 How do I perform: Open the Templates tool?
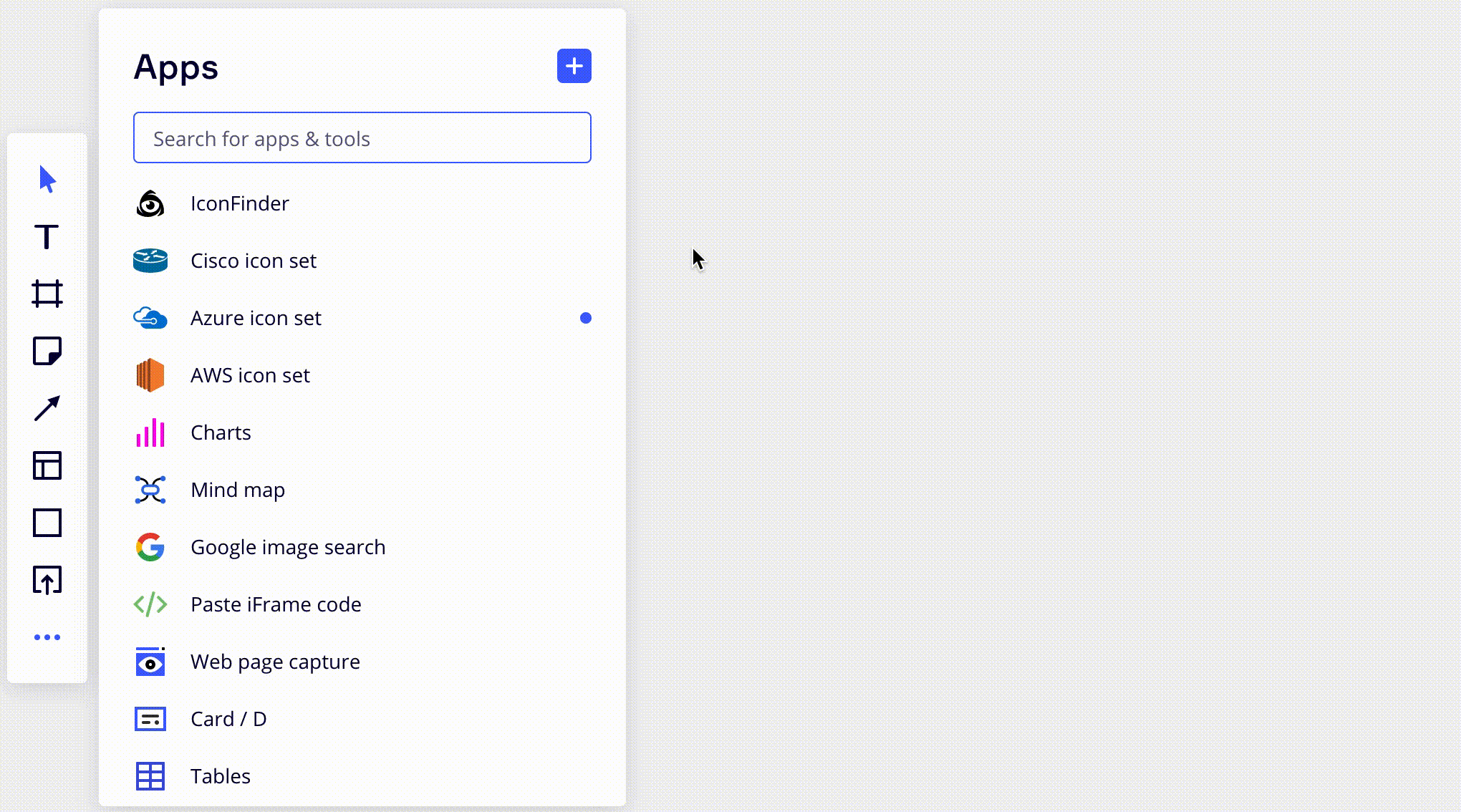pyautogui.click(x=47, y=465)
